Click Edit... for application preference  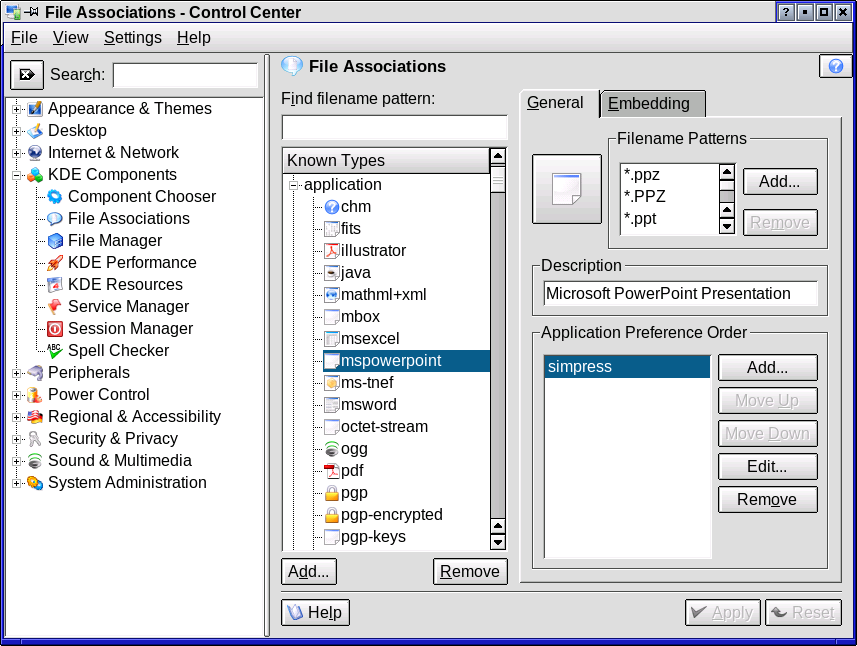(x=767, y=466)
